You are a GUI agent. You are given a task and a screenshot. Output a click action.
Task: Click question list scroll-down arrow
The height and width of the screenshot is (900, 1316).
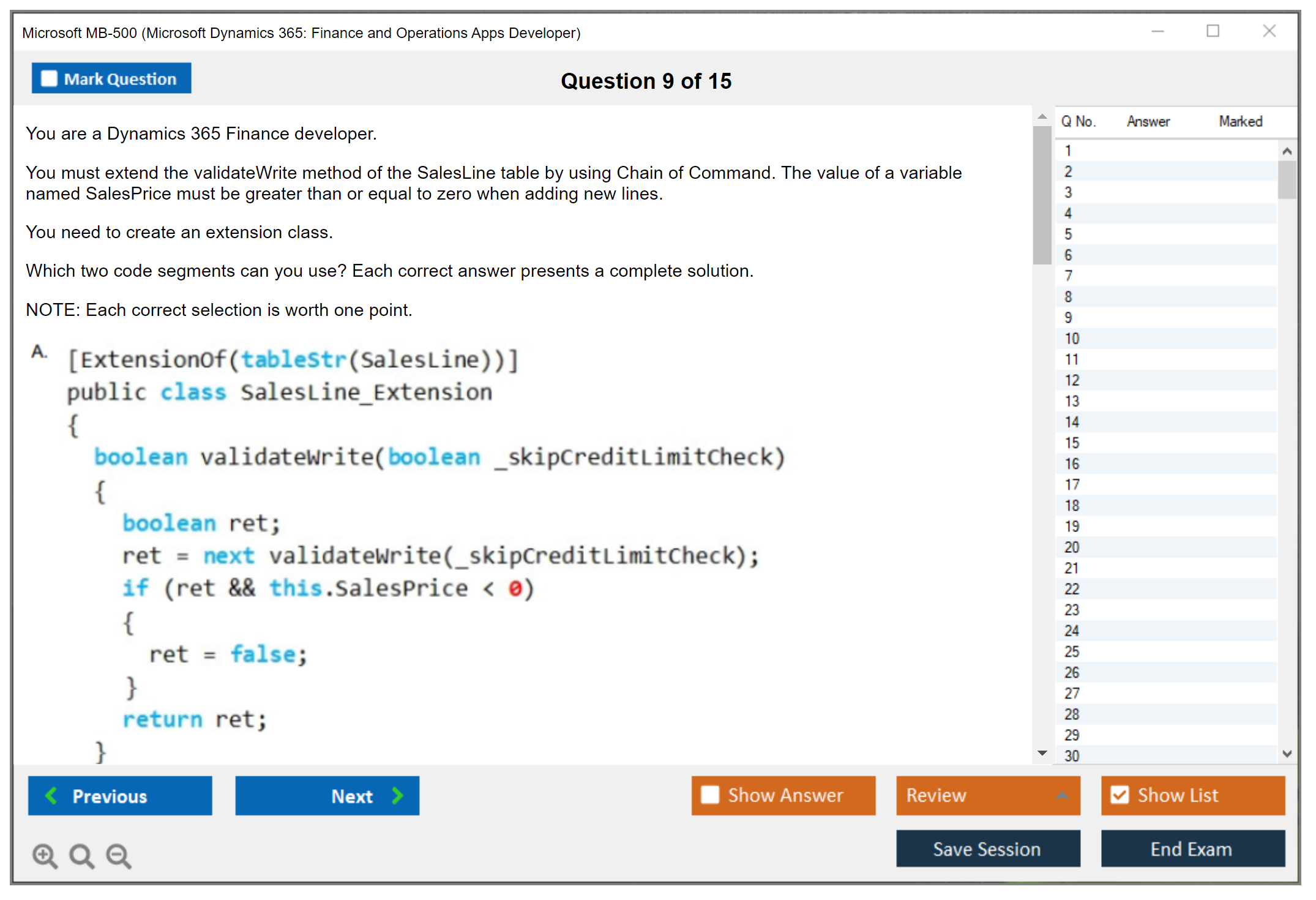1287,754
